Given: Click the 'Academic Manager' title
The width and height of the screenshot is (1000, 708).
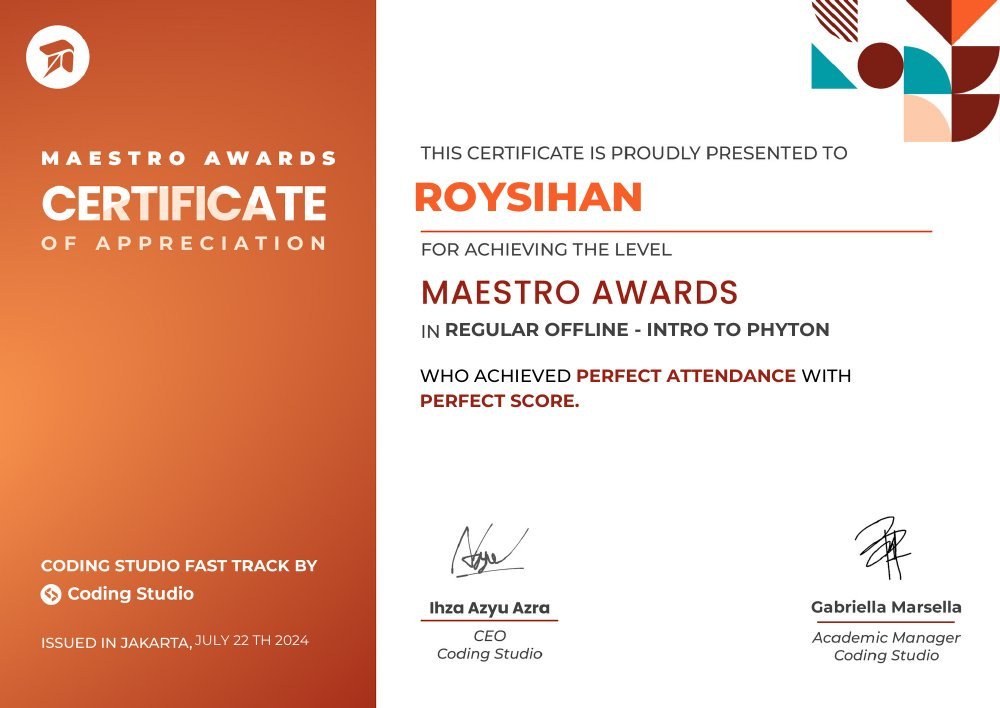Looking at the screenshot, I should click(886, 638).
